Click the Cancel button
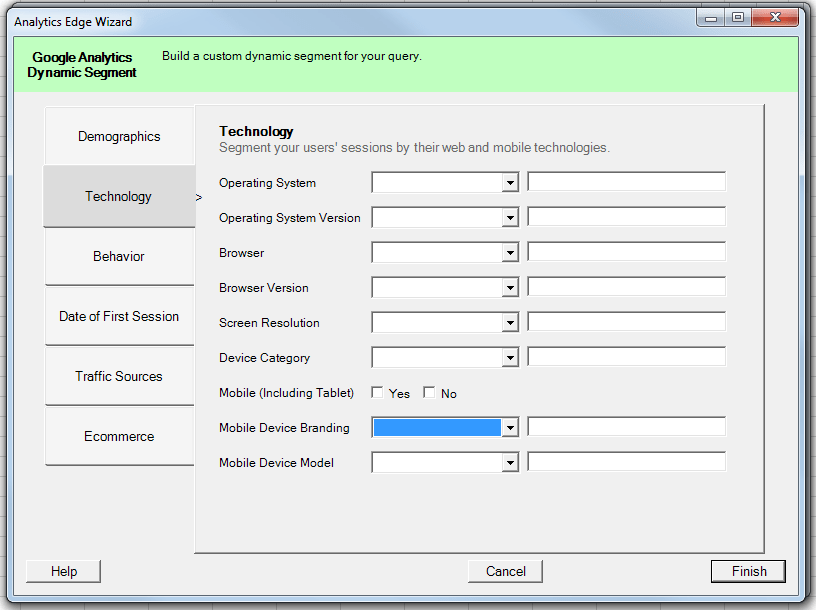The image size is (816, 610). point(505,571)
